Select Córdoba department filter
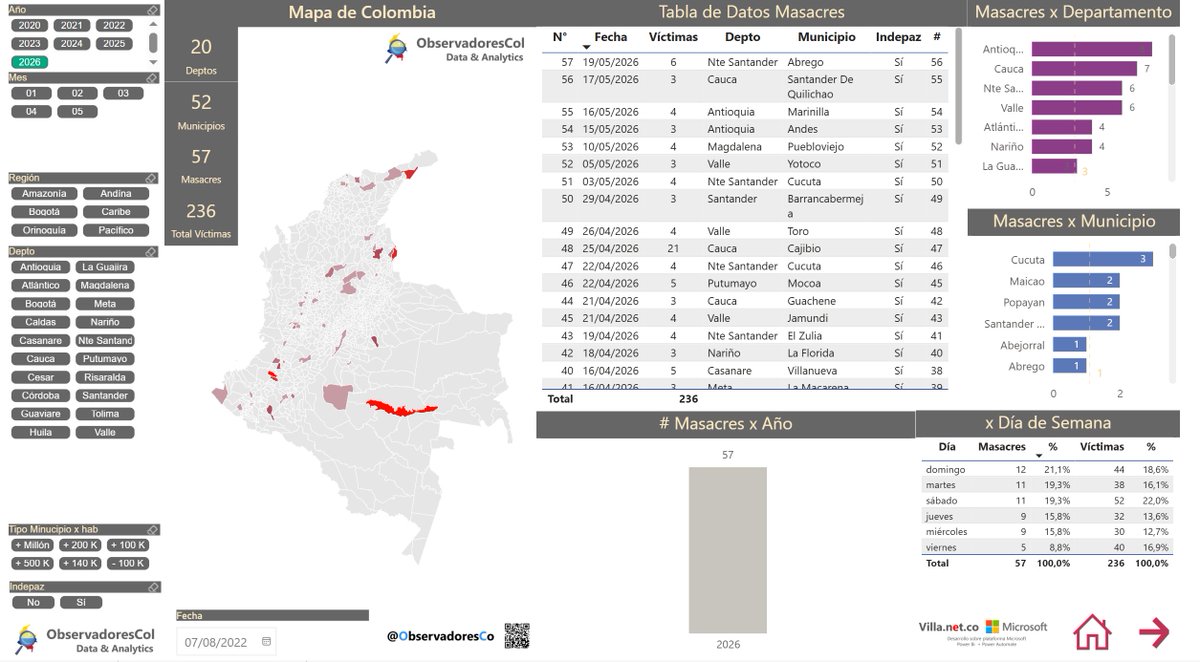 click(x=41, y=396)
